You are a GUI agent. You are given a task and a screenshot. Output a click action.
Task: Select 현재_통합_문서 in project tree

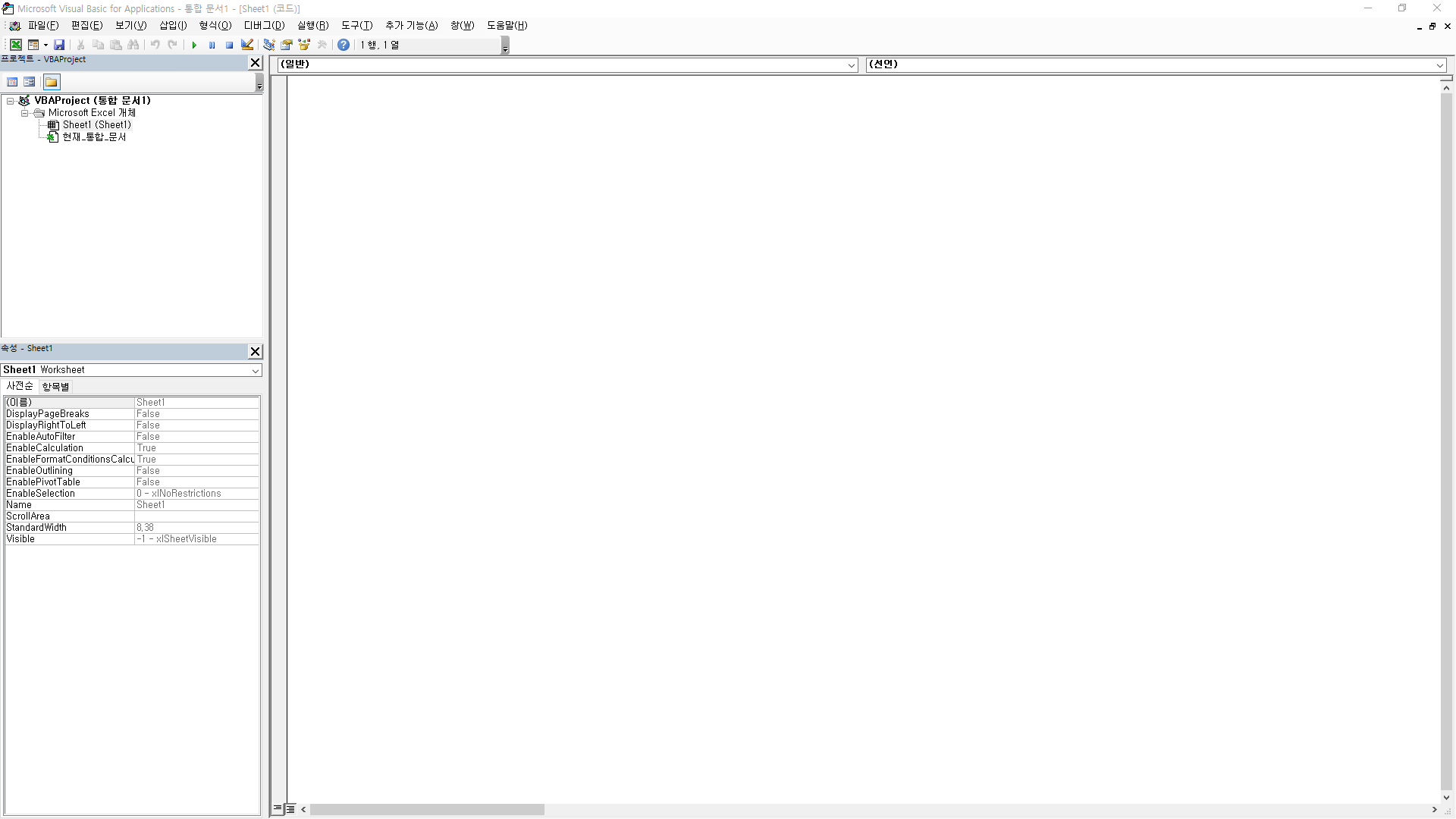[x=94, y=137]
